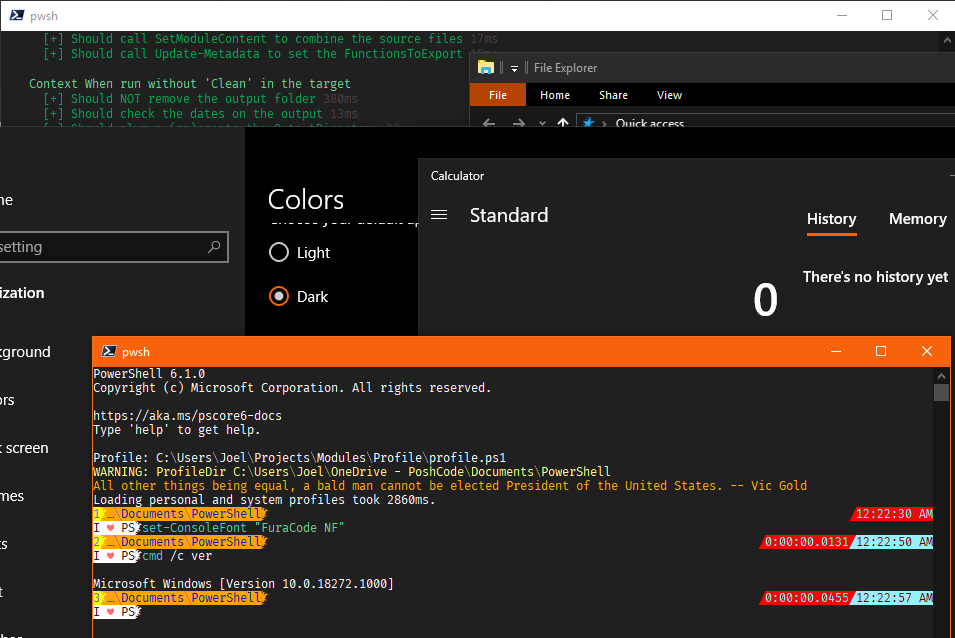The height and width of the screenshot is (638, 955).
Task: Click the 12:22:57 AM timestamp
Action: 893,598
